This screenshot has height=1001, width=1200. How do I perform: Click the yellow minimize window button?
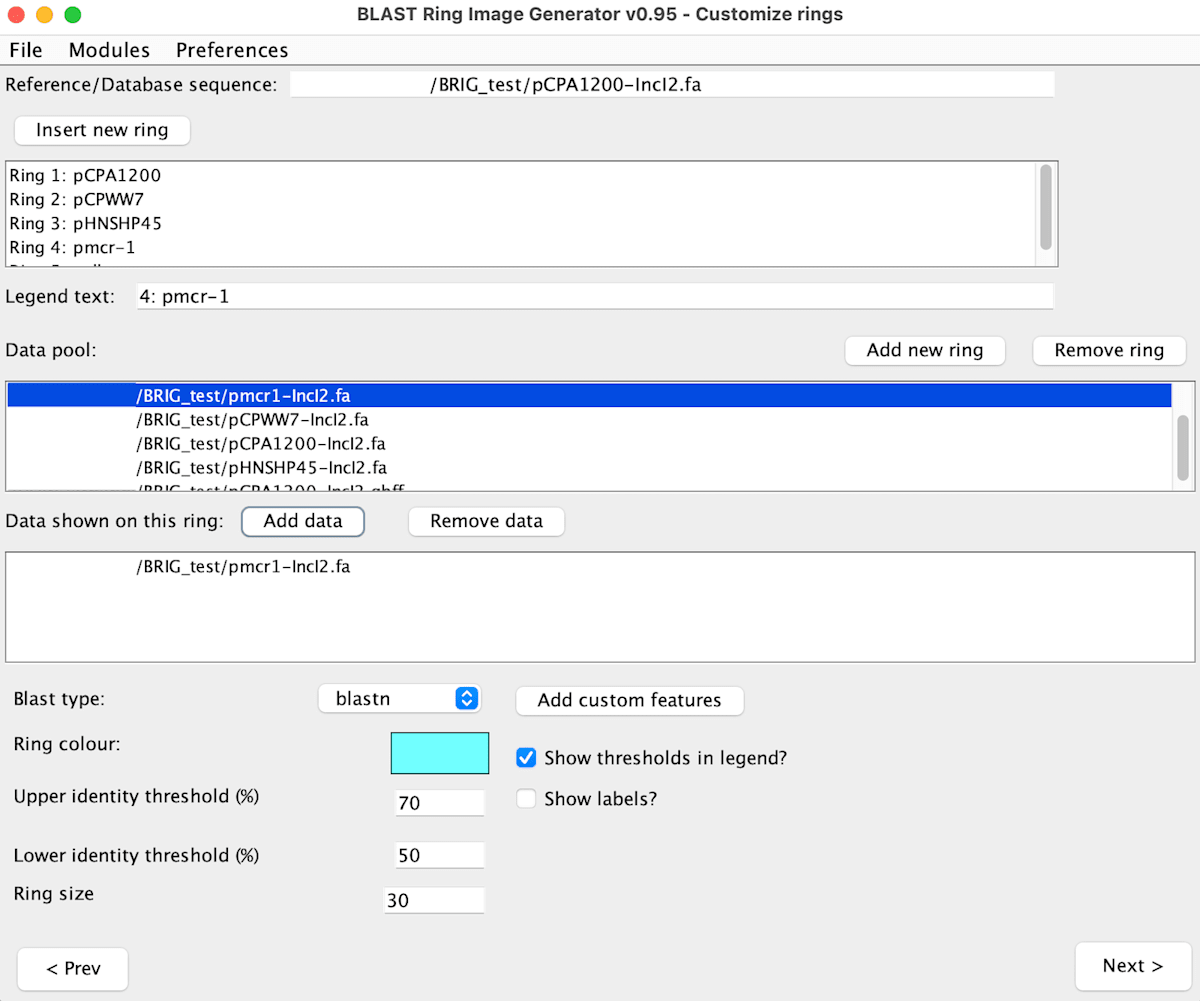coord(44,15)
